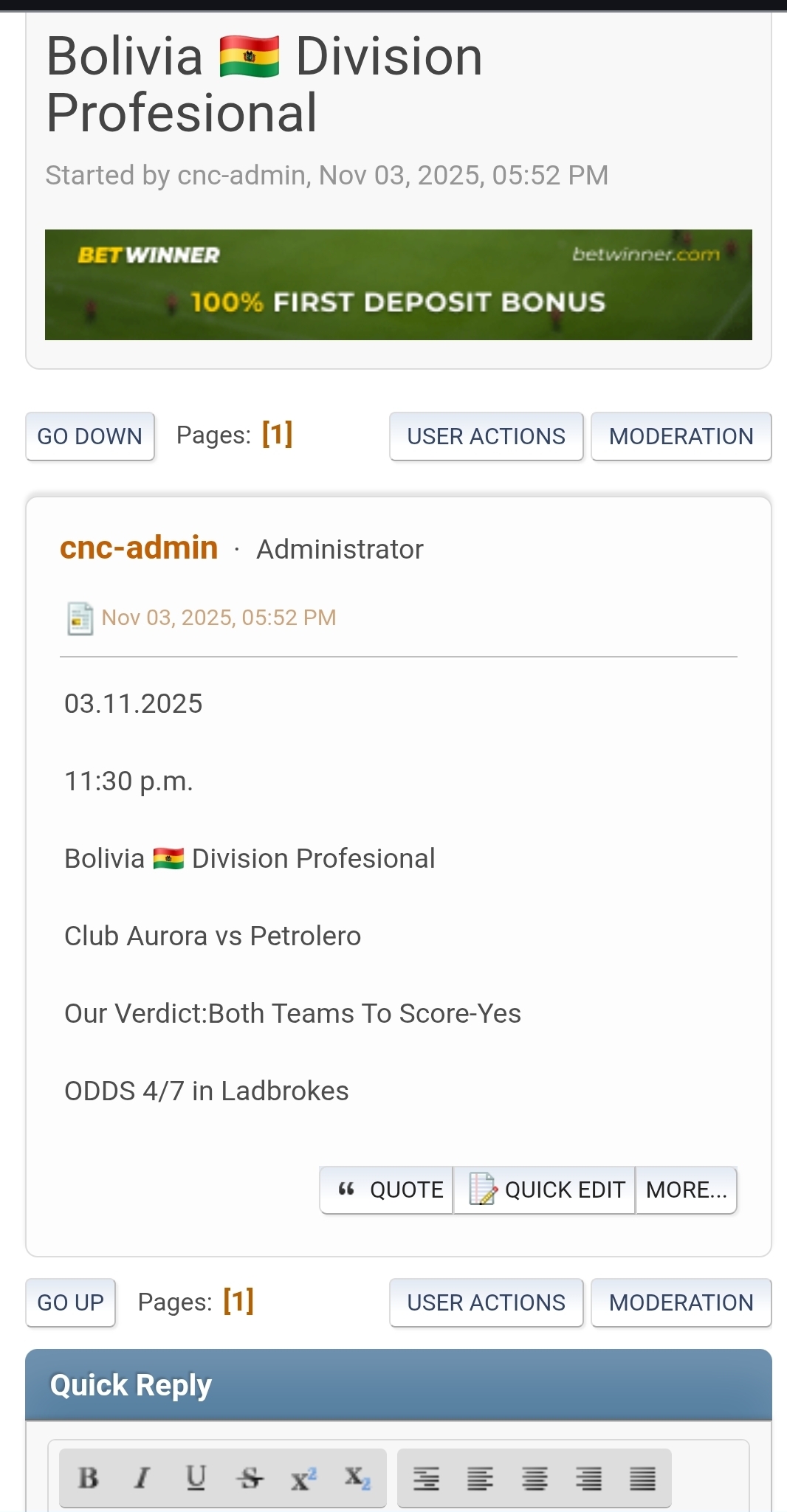
Task: Justify the reply text
Action: point(642,1478)
